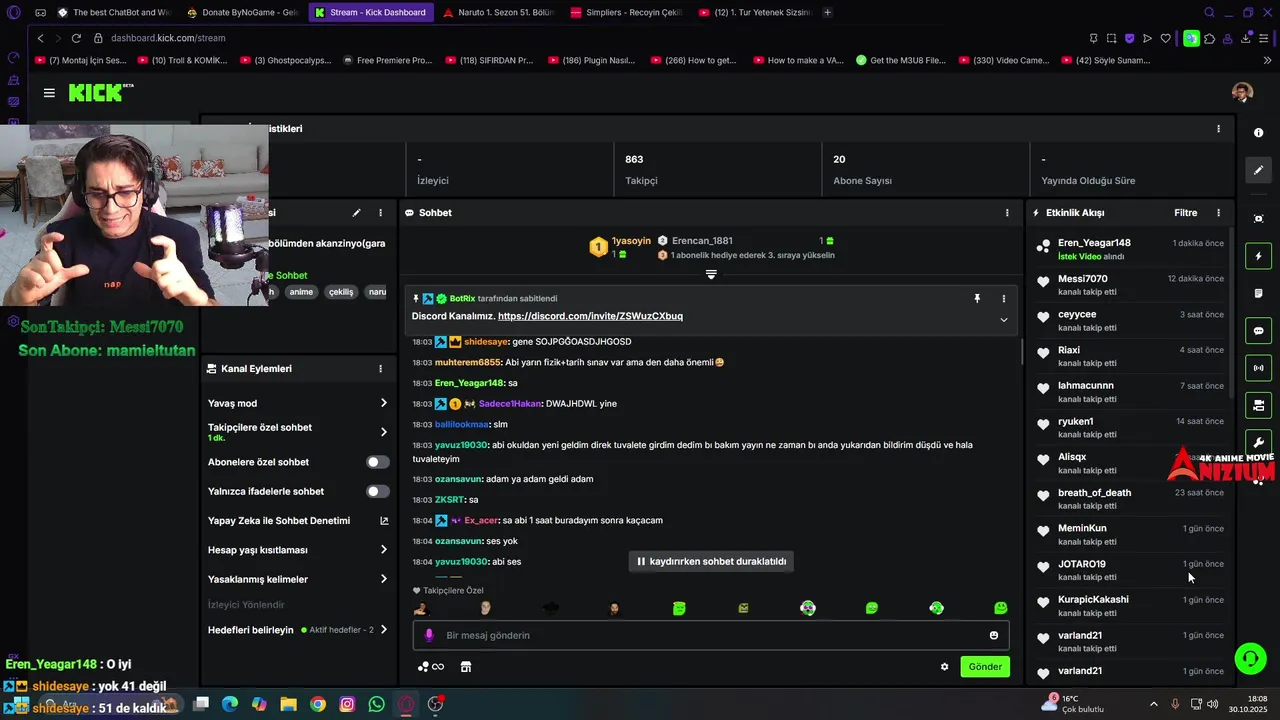Screen dimensions: 1280x720
Task: Open File Explorer from taskbar
Action: coord(288,704)
